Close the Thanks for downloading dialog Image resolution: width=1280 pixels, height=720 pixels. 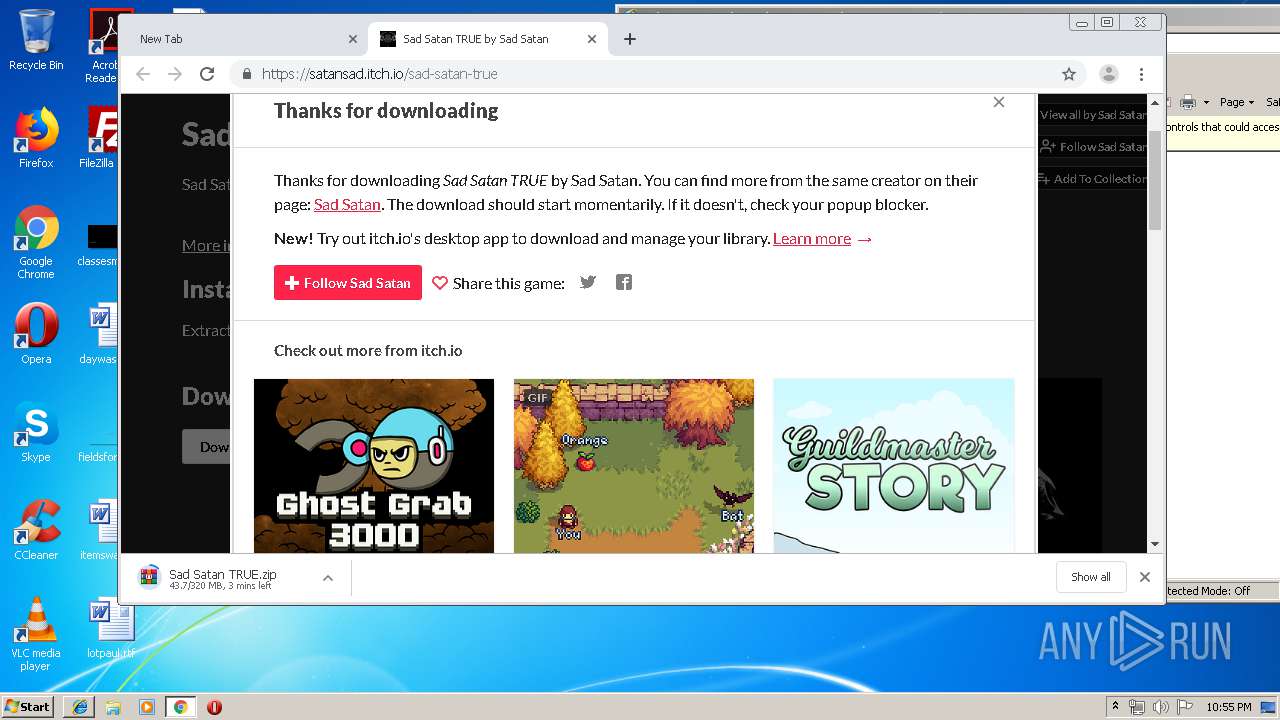pos(998,102)
